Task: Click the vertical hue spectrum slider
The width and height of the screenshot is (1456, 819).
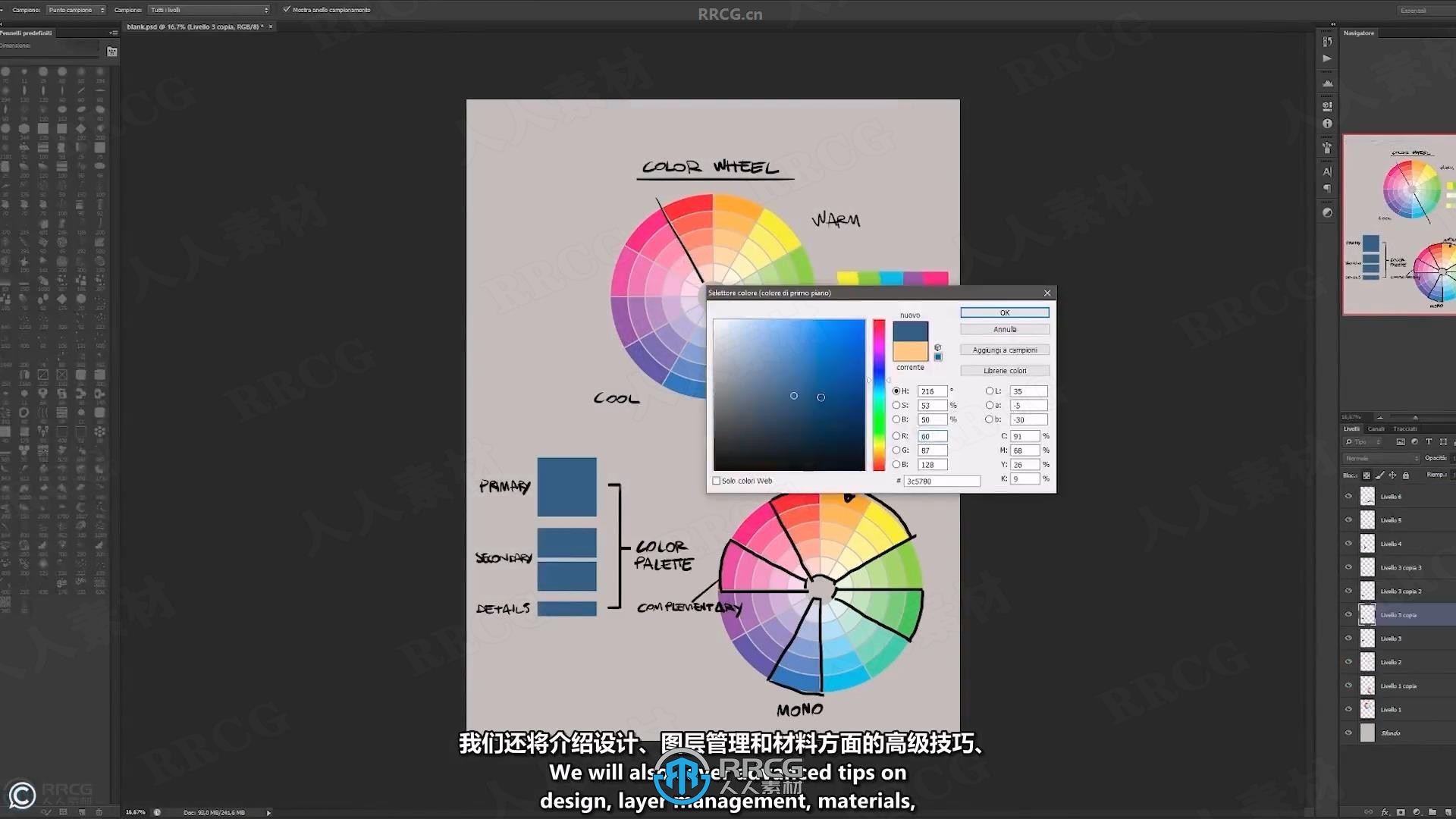Action: [879, 394]
